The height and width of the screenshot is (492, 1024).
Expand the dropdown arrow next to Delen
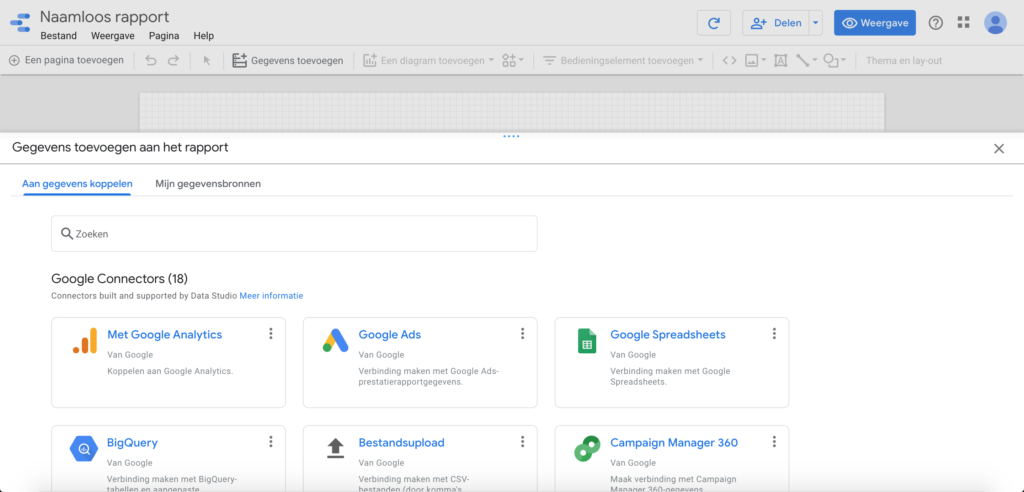coord(816,23)
